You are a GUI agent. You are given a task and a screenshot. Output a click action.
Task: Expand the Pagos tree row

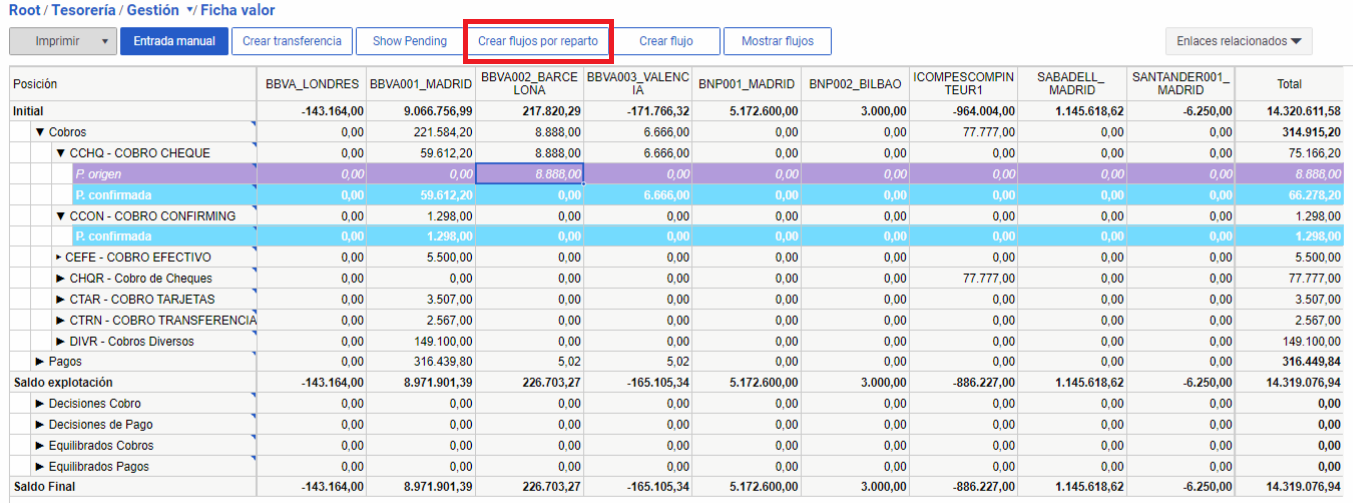click(x=40, y=362)
